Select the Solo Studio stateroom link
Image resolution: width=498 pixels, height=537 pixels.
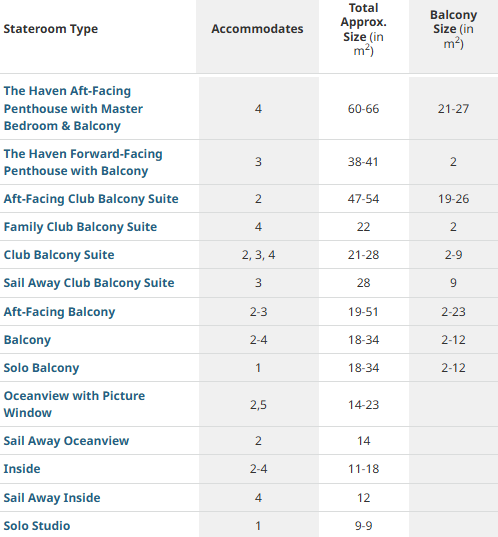pos(37,526)
